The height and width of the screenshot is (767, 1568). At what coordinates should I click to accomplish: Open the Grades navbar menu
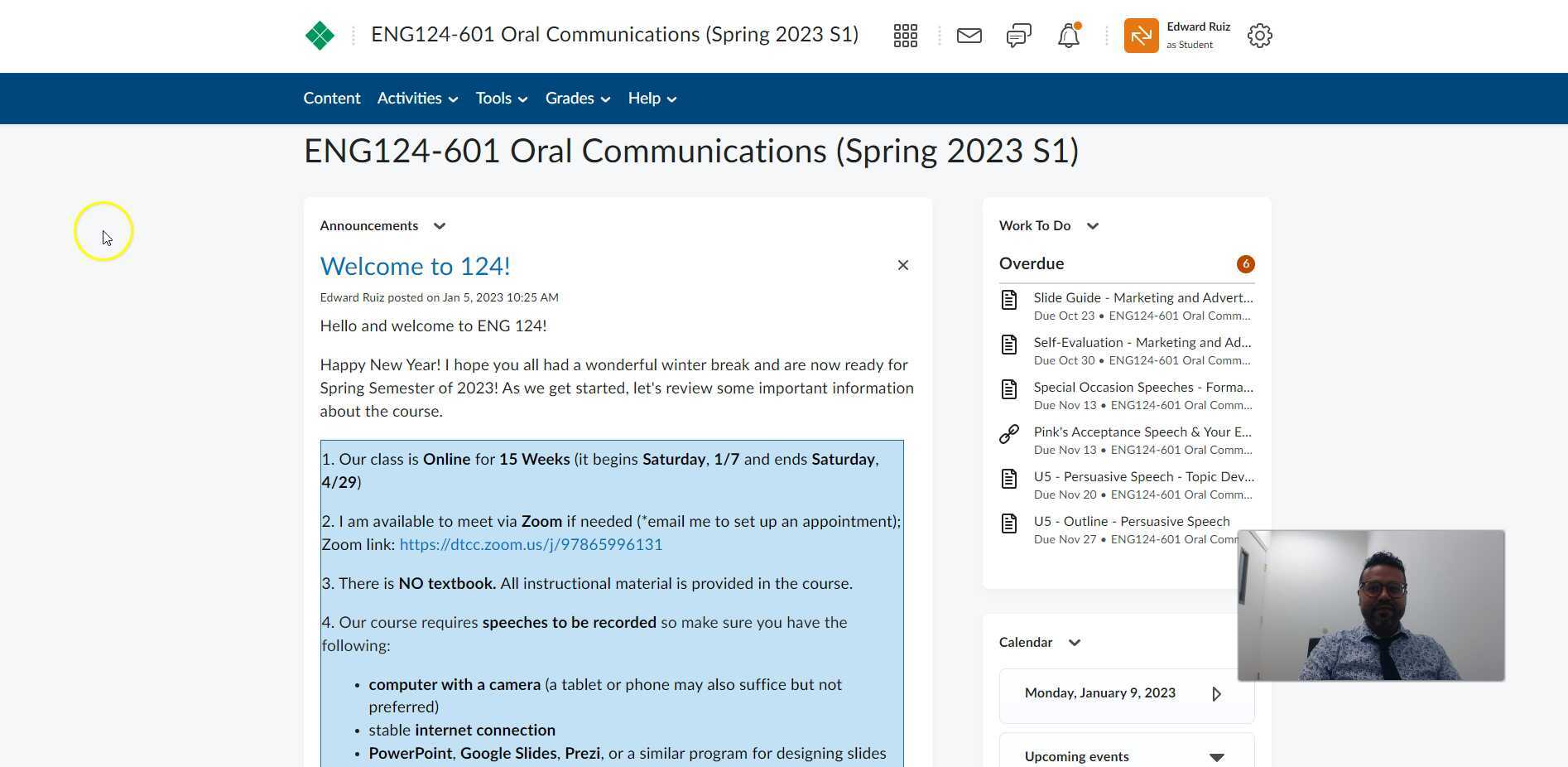coord(577,99)
